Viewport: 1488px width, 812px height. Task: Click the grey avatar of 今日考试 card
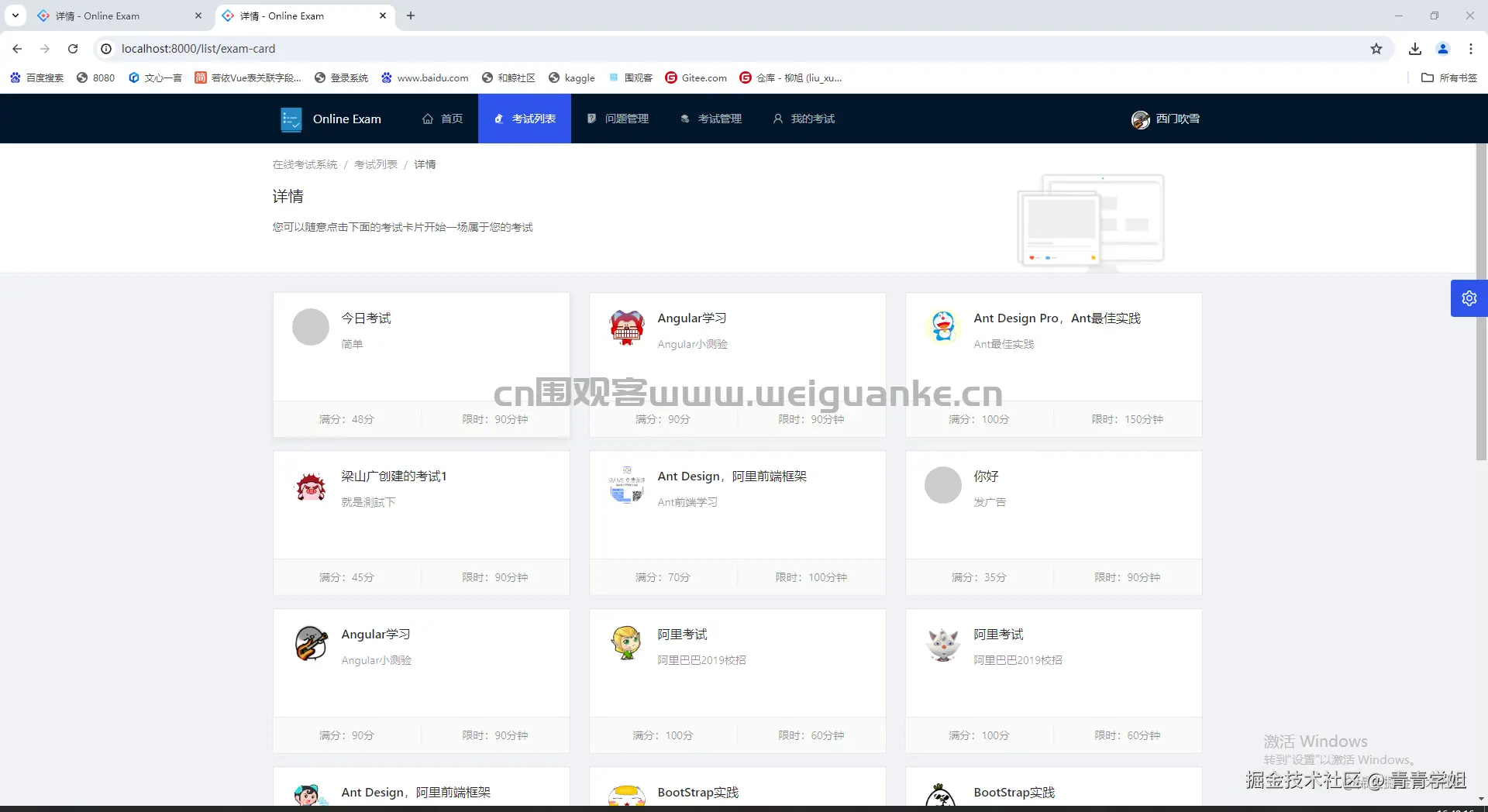coord(311,327)
